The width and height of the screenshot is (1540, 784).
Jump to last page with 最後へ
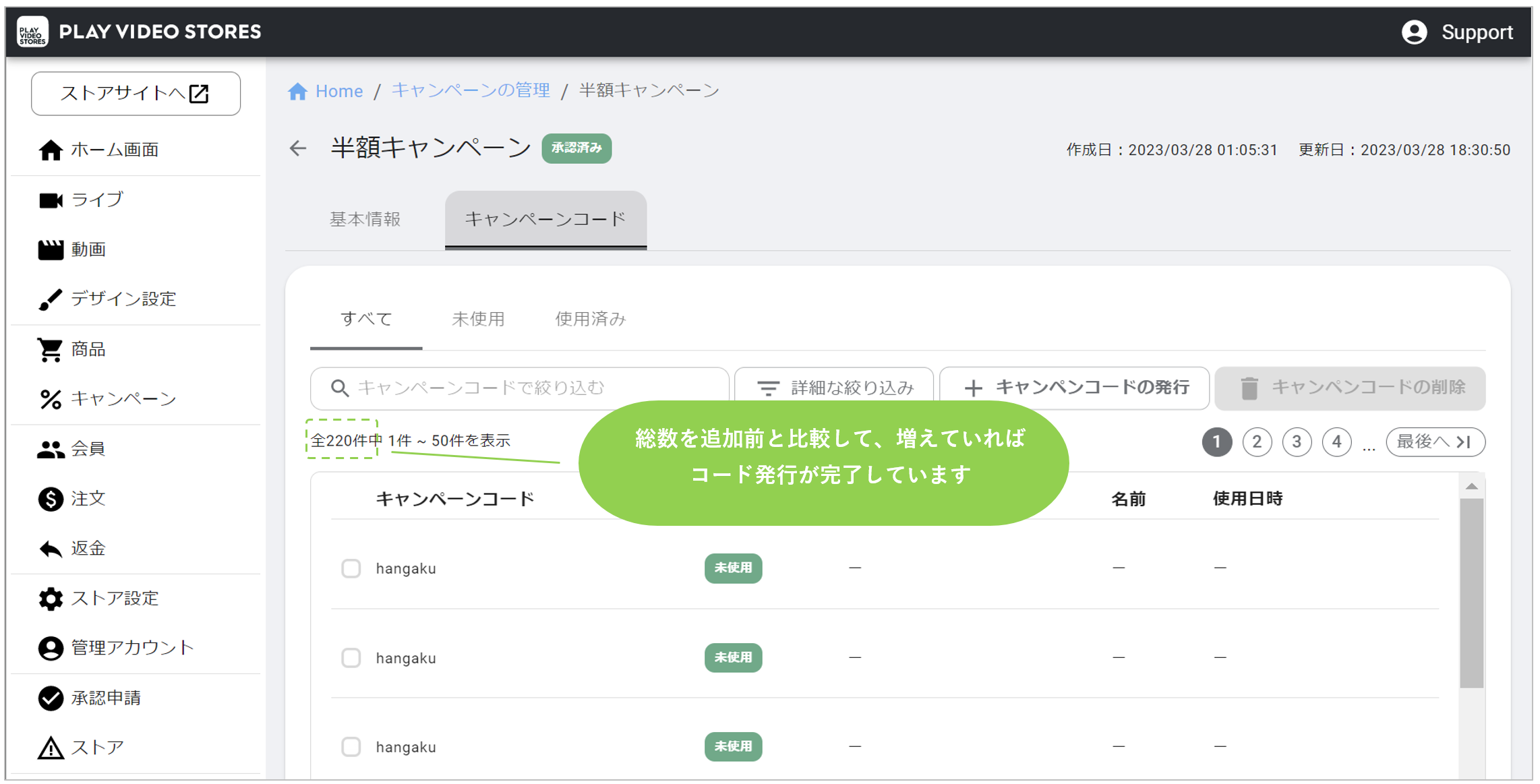(x=1435, y=442)
